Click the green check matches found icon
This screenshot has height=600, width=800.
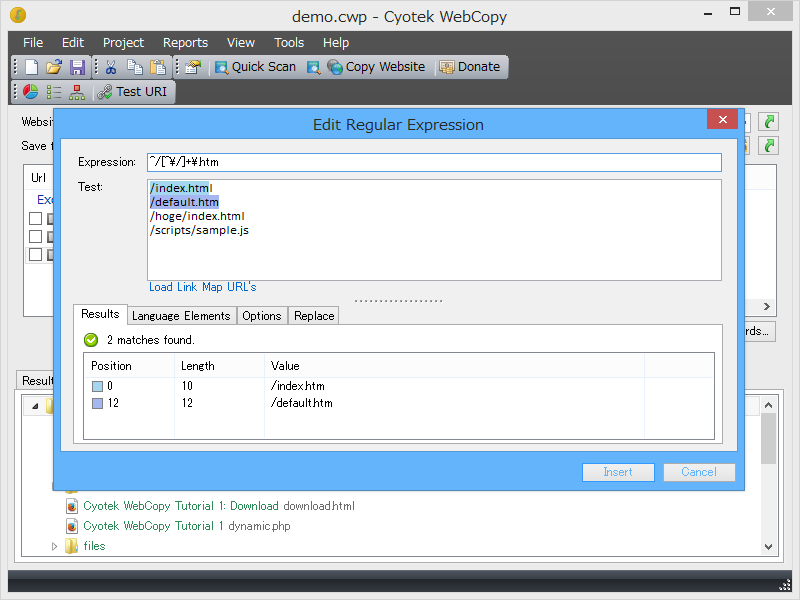click(x=91, y=340)
